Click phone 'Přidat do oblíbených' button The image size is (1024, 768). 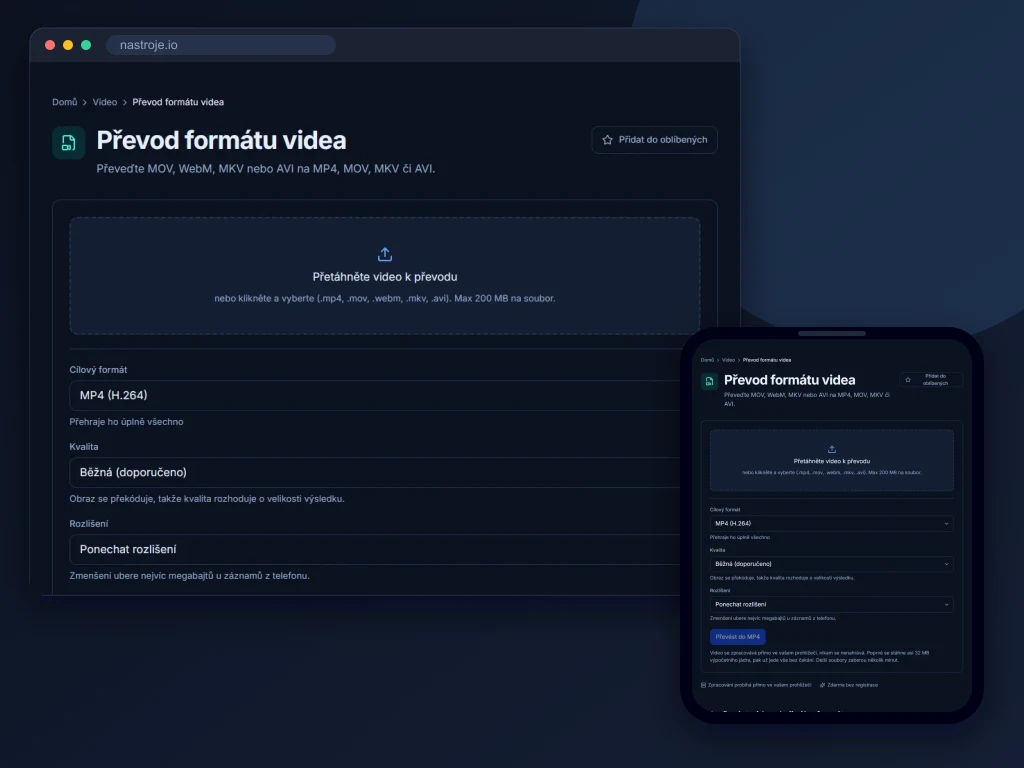click(931, 379)
